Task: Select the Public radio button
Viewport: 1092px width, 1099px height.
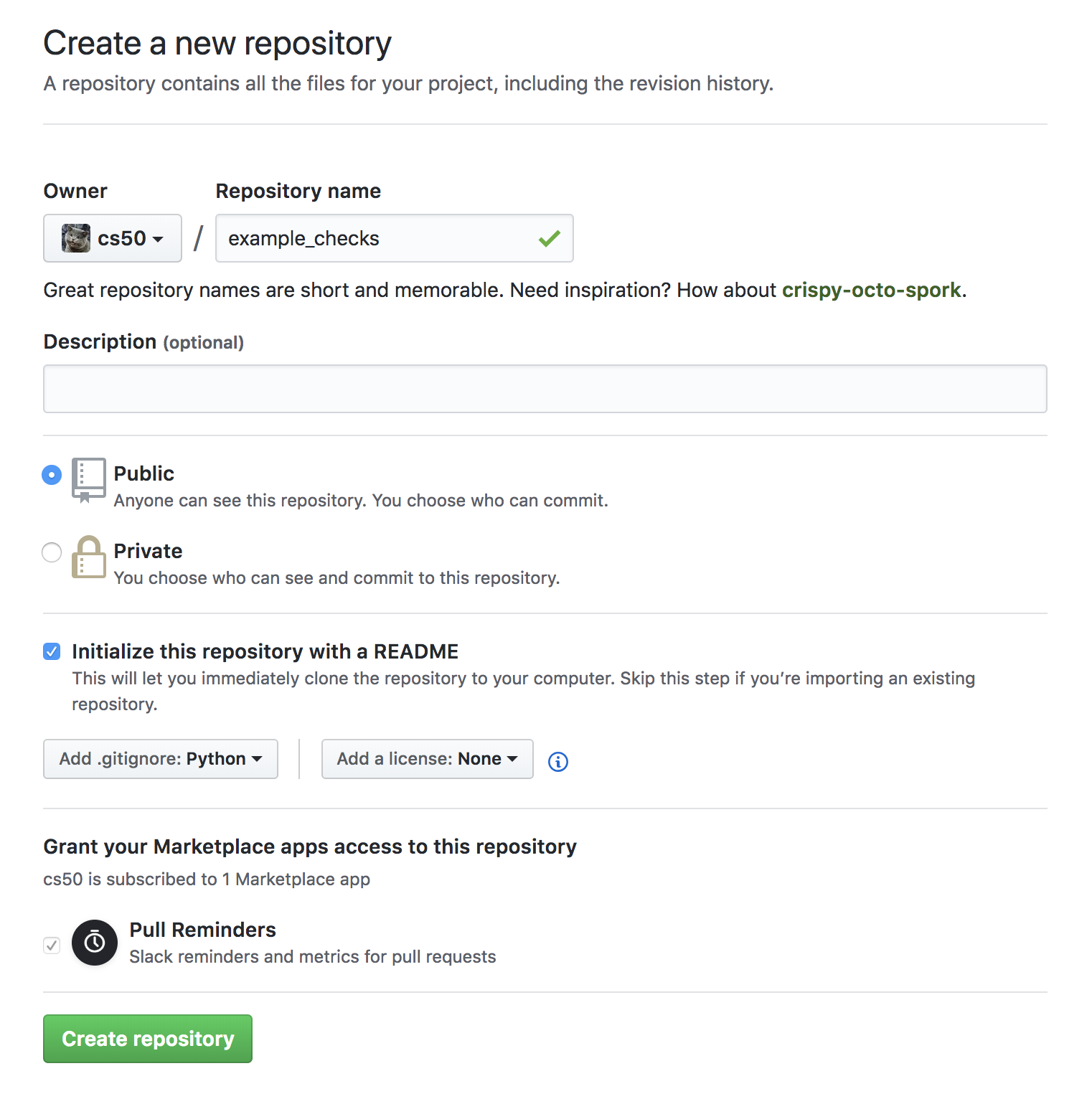Action: point(52,475)
